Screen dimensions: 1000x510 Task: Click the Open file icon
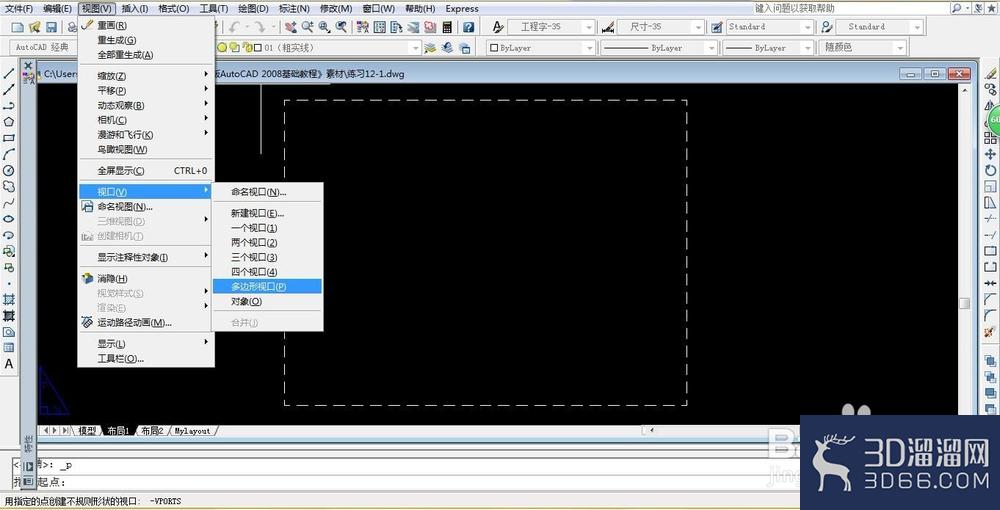click(35, 27)
